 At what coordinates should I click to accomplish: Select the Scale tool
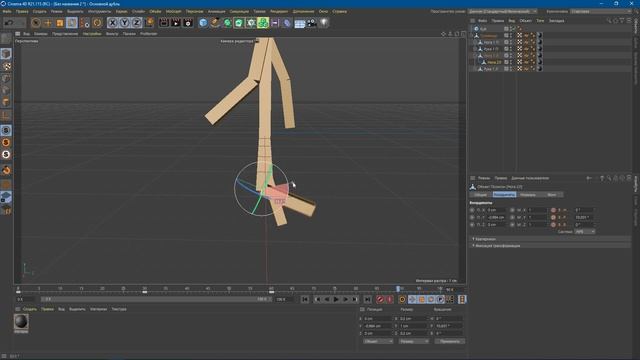coord(60,23)
